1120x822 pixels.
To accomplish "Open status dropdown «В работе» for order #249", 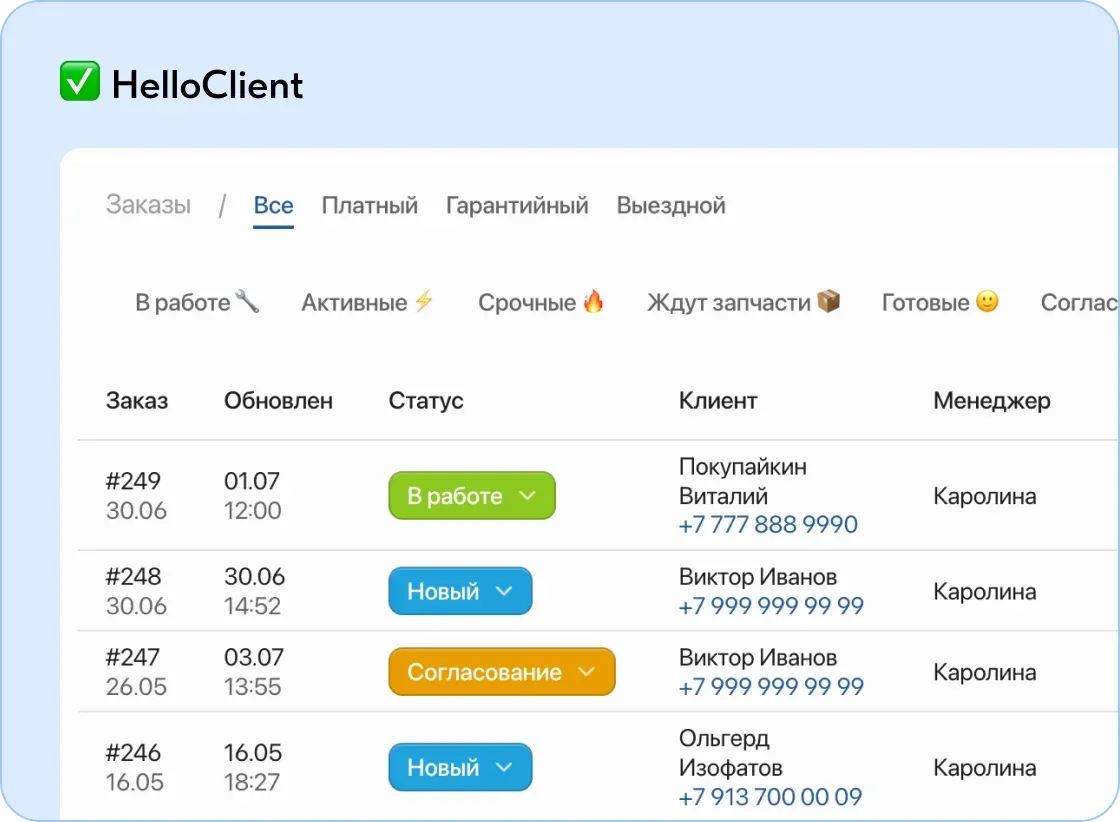I will (471, 495).
